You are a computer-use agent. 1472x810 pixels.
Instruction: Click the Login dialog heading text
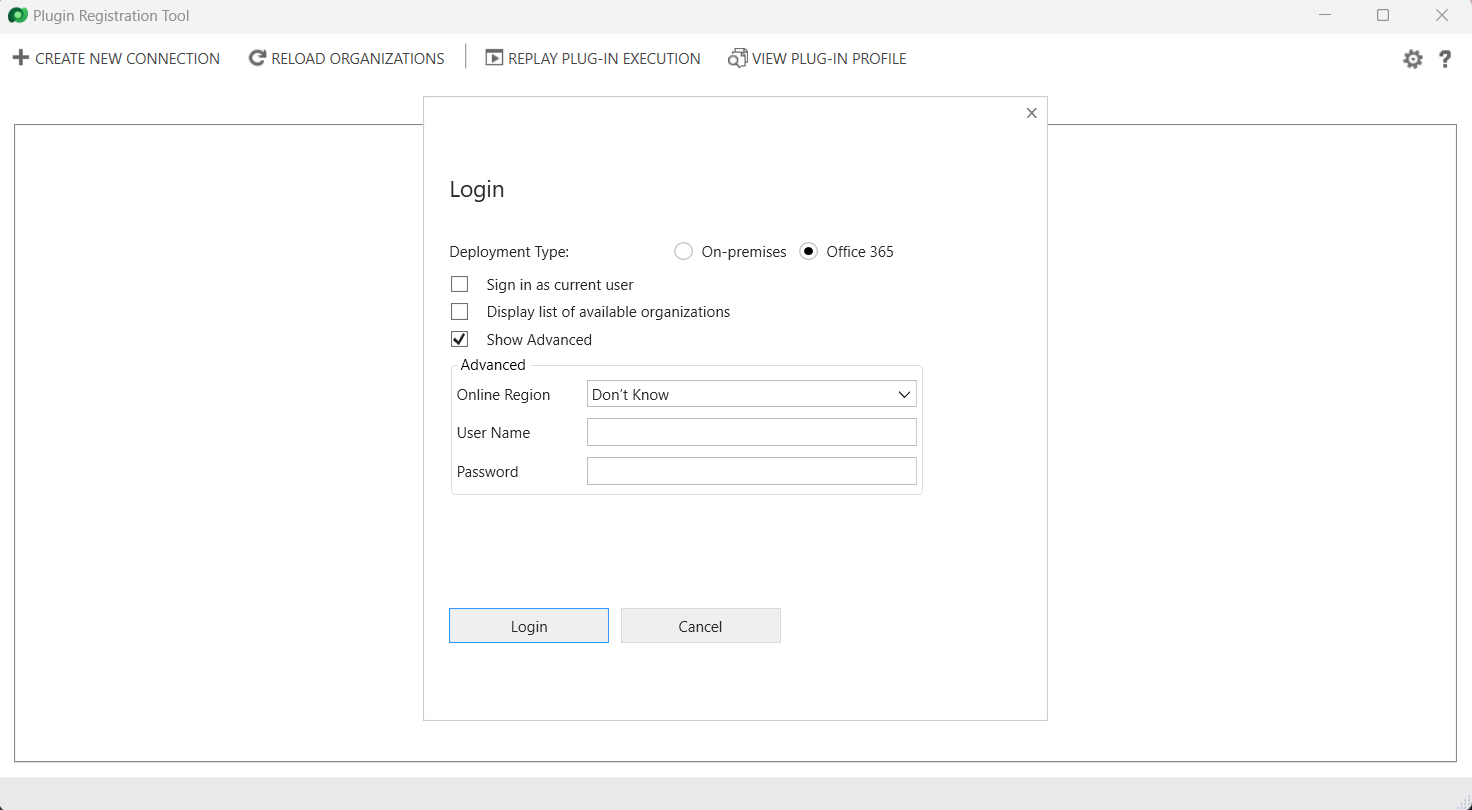pyautogui.click(x=477, y=190)
